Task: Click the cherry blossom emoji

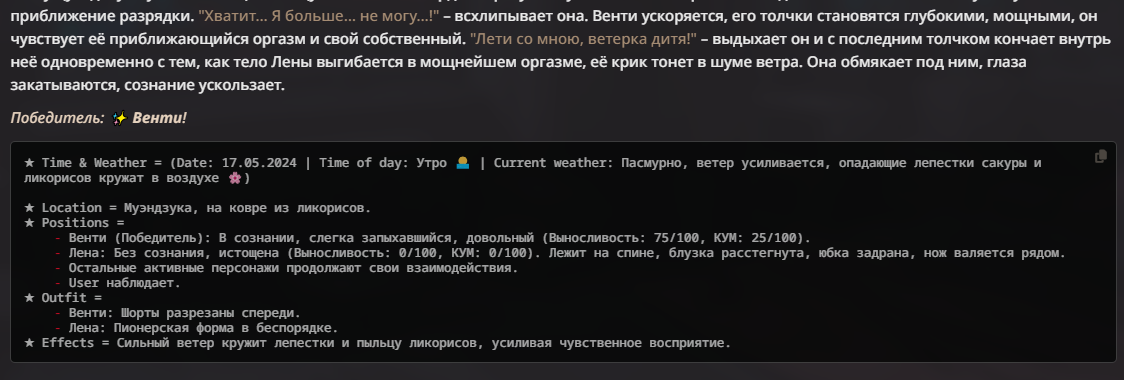Action: (234, 178)
